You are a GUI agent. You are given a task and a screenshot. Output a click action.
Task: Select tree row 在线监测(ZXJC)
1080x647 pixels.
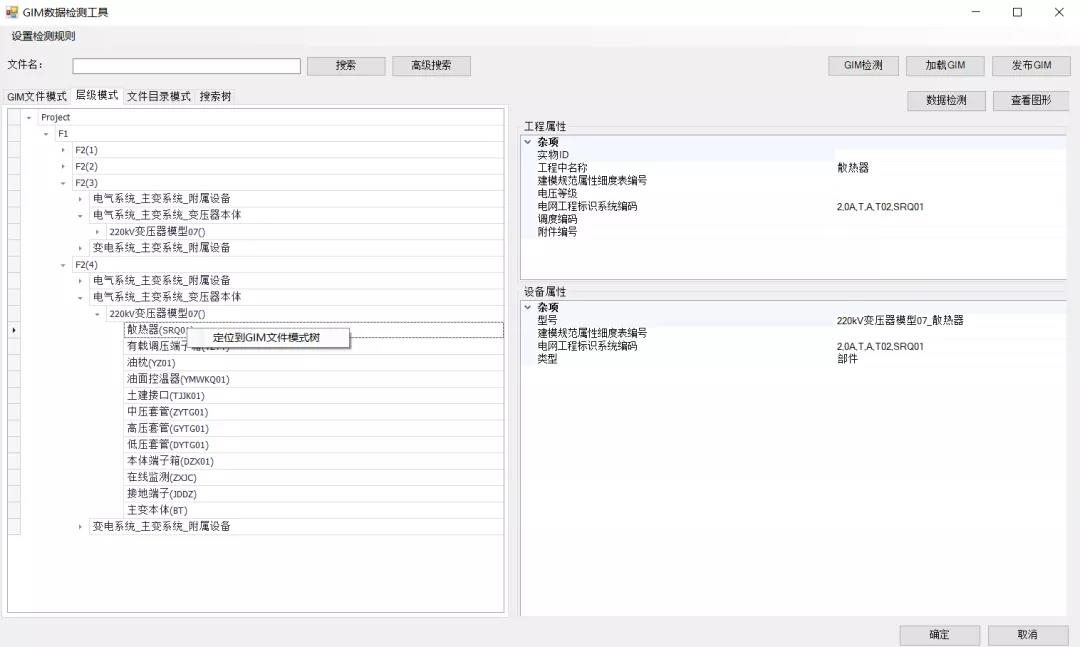[x=313, y=477]
